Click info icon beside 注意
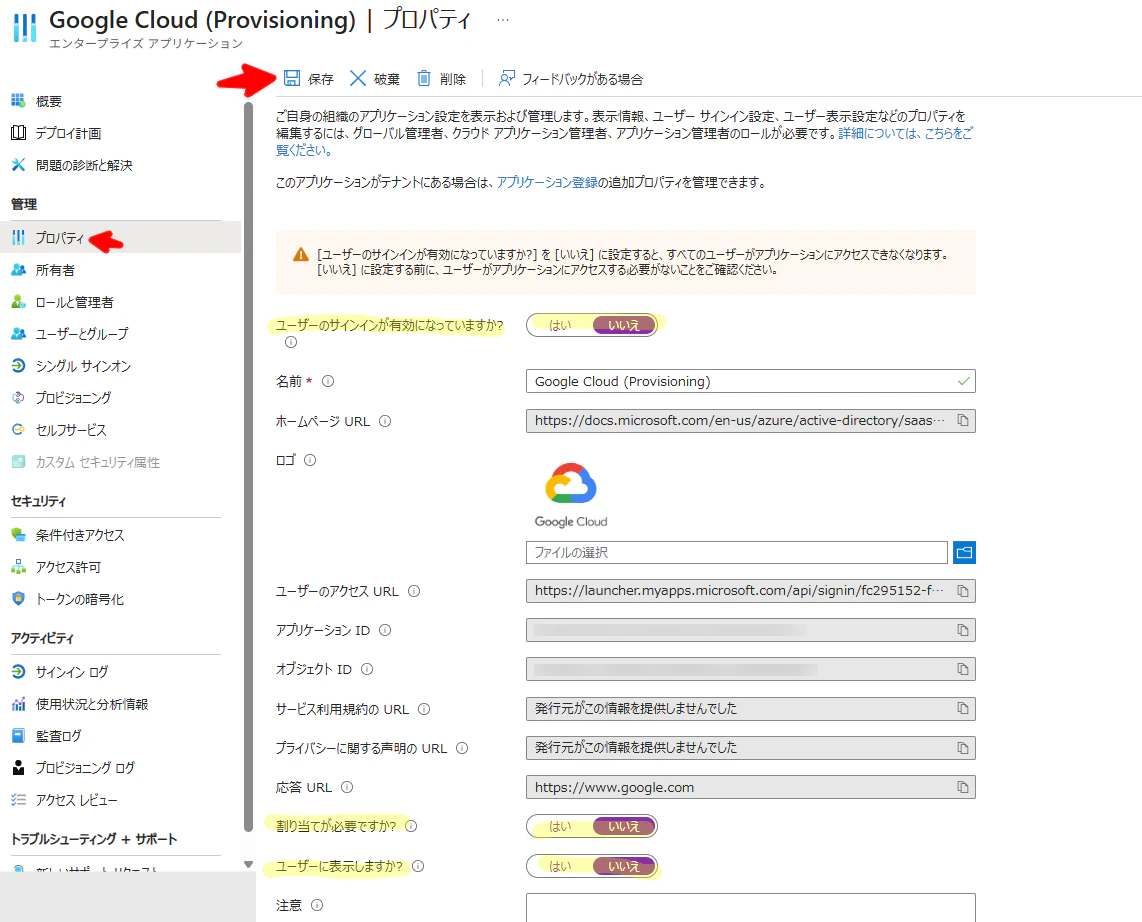 coord(317,905)
